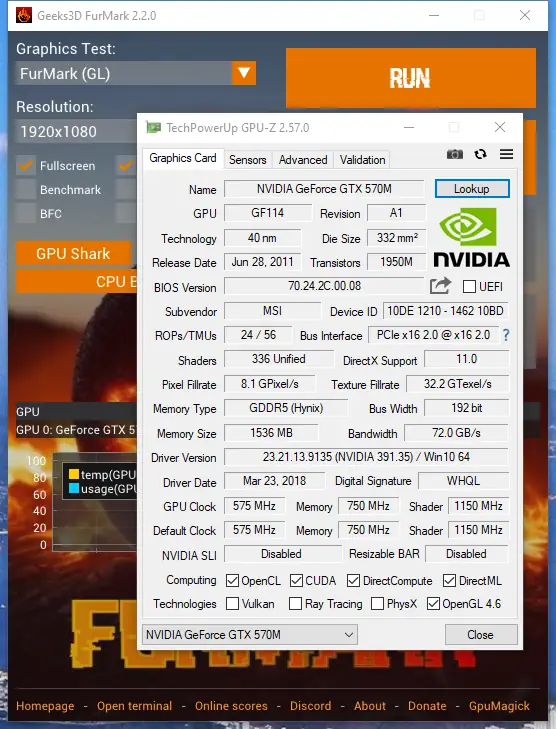Click the Subvendor value MSI

point(272,311)
